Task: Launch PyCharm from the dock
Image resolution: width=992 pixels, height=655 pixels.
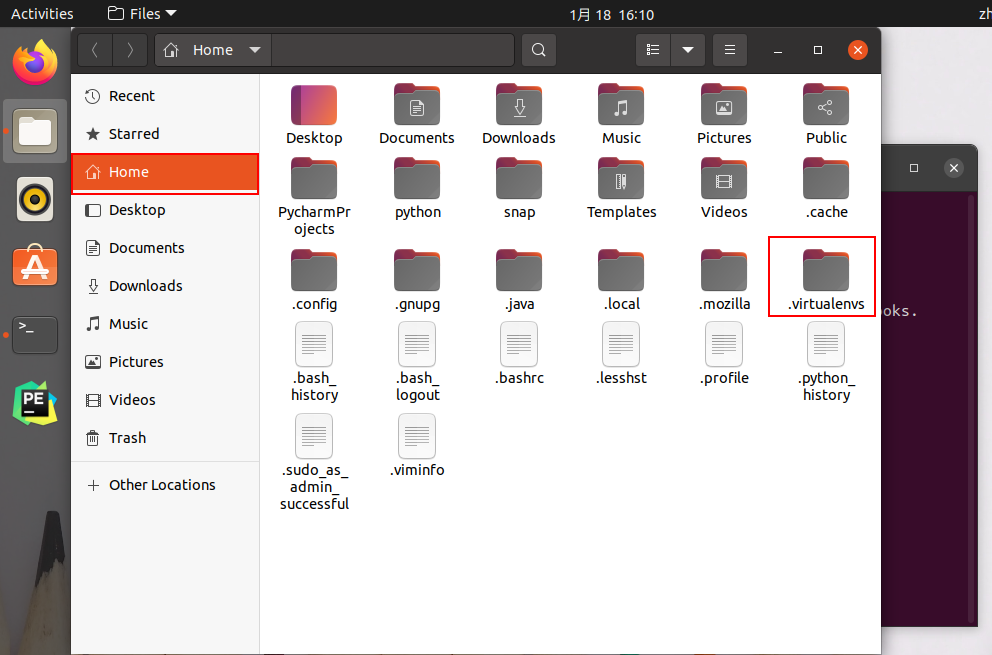Action: click(x=35, y=402)
